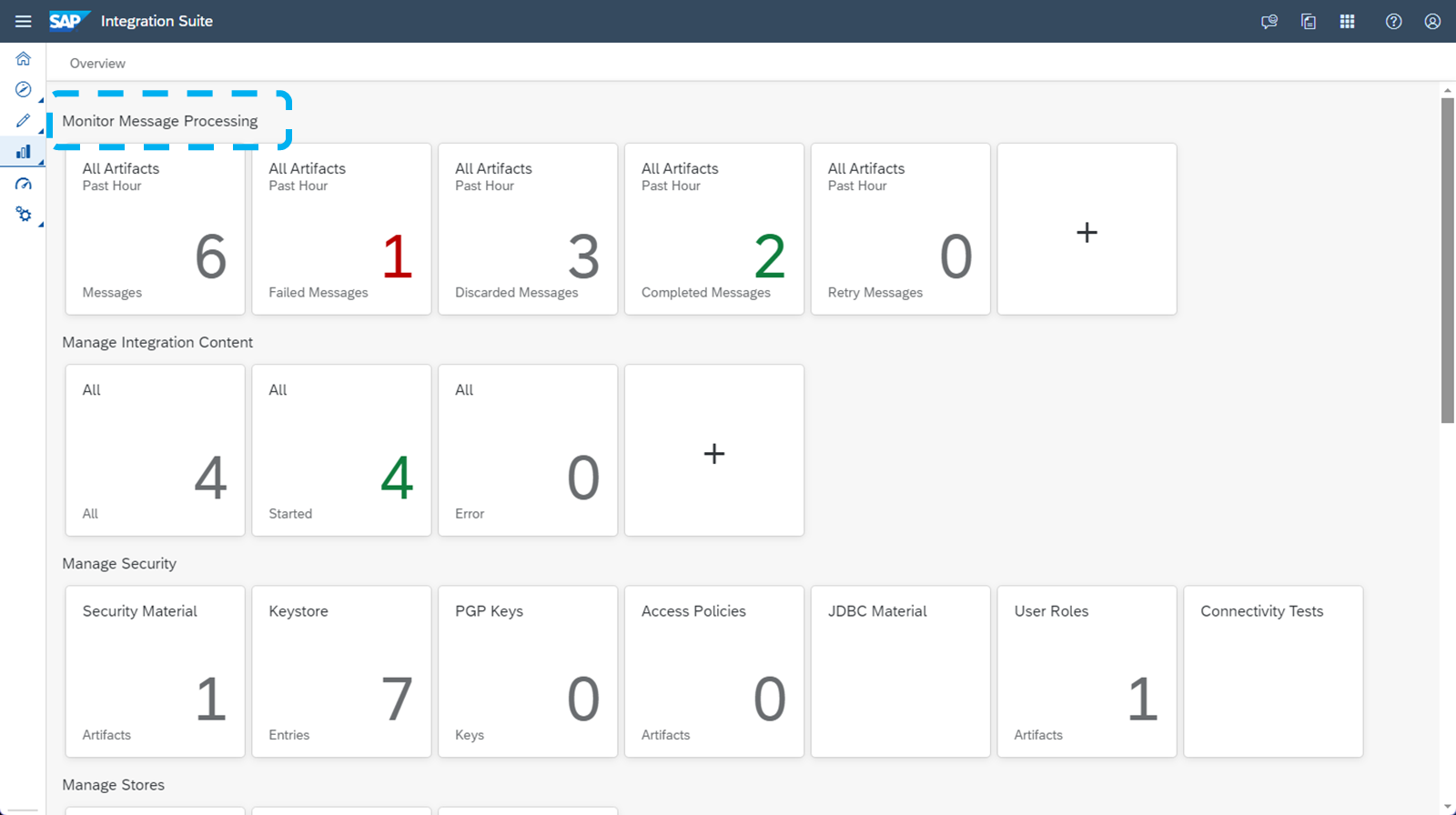Open the gauge icon in sidebar
Image resolution: width=1456 pixels, height=815 pixels.
[24, 184]
